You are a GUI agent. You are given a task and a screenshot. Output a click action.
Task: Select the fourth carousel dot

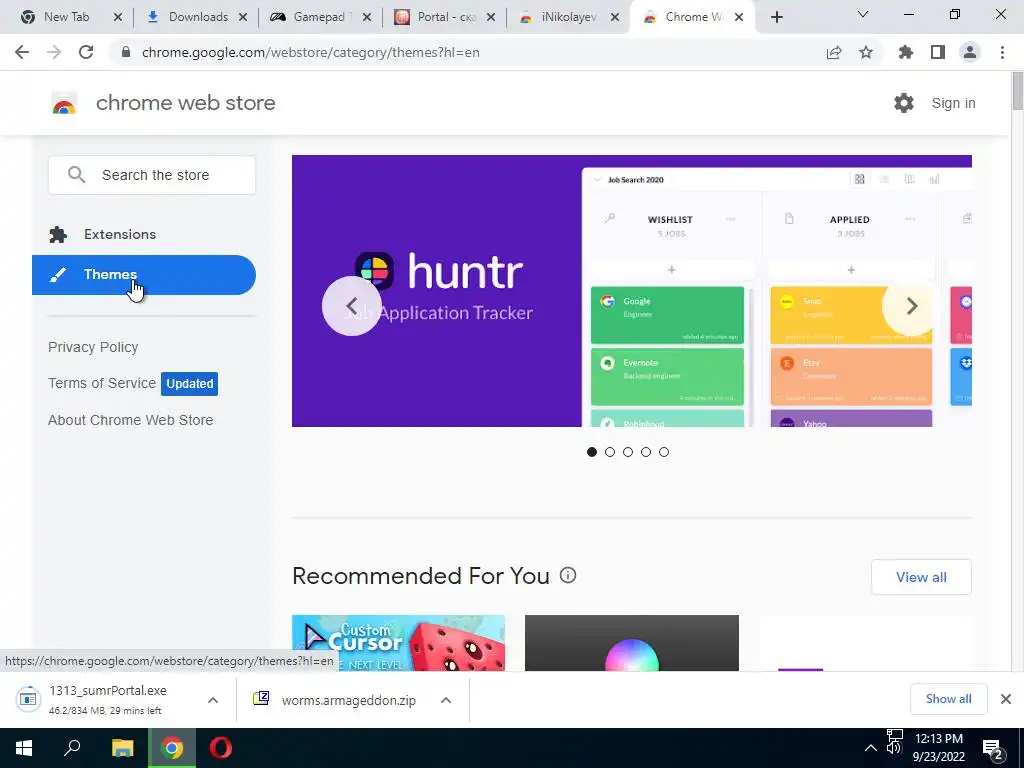(646, 452)
